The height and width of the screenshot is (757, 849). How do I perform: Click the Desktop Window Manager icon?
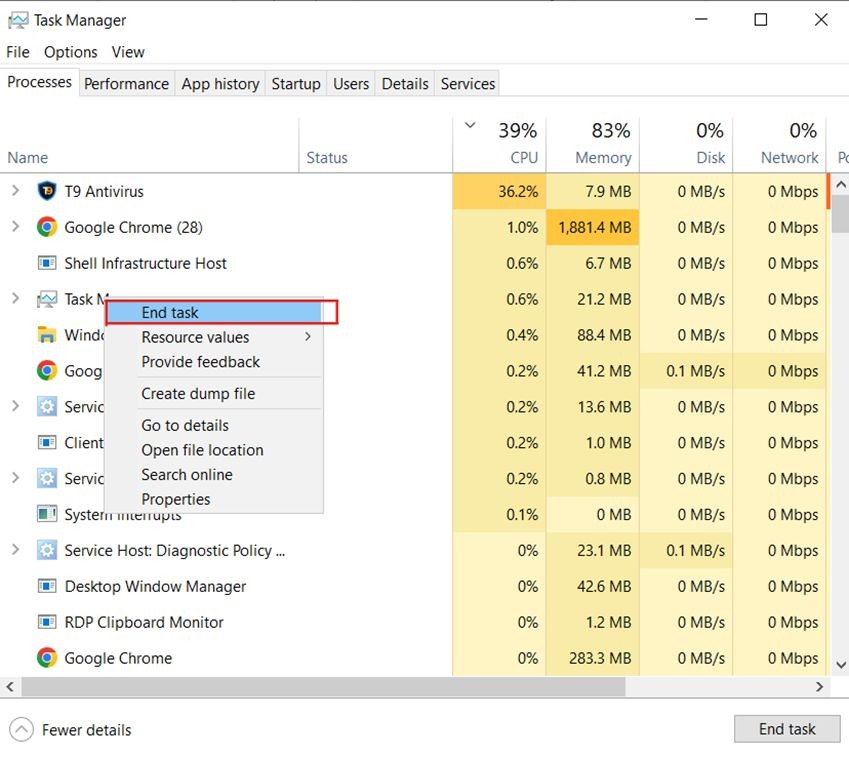tap(46, 586)
